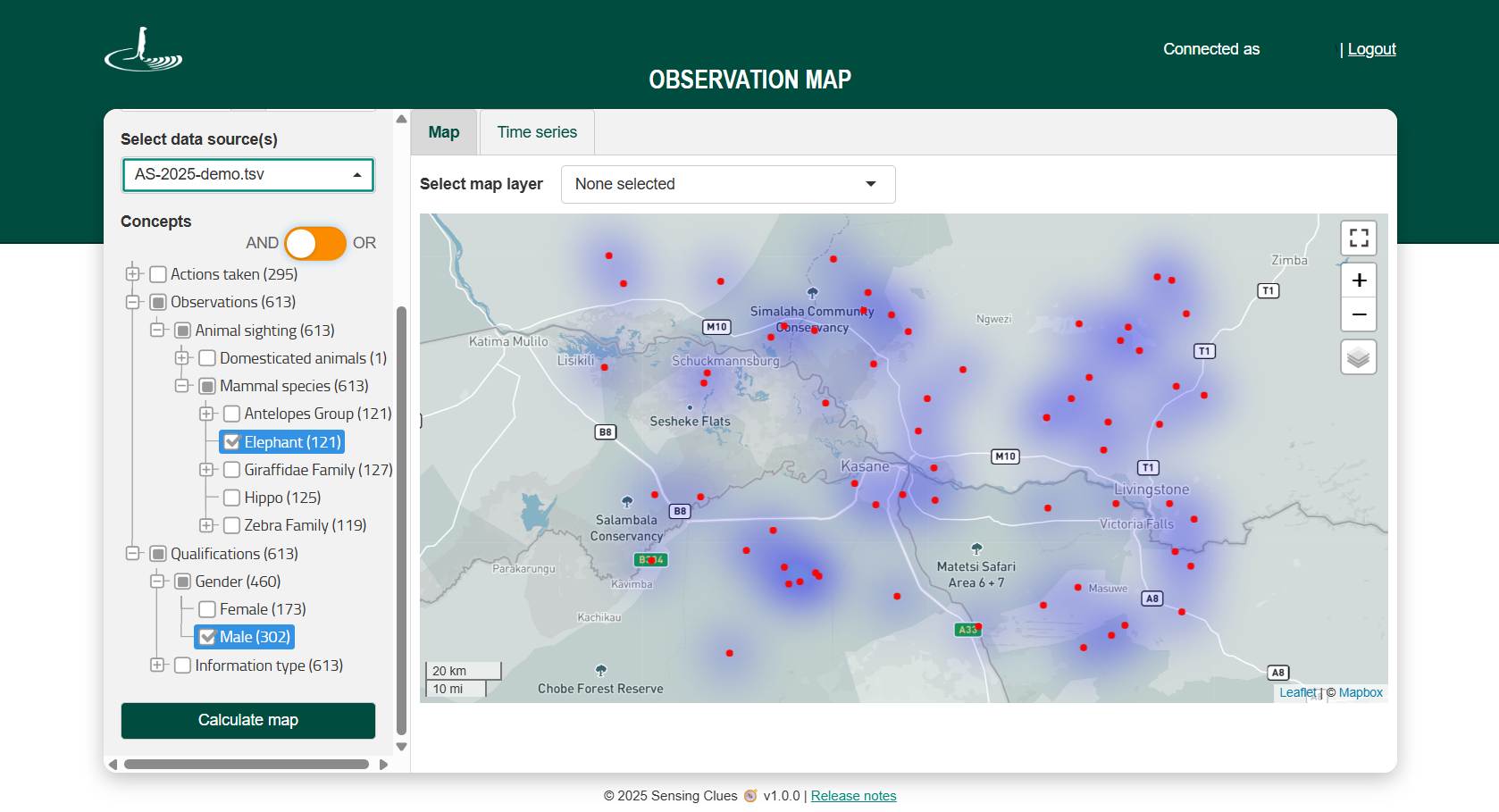Collapse the Mammal species node
The height and width of the screenshot is (812, 1499).
[182, 386]
